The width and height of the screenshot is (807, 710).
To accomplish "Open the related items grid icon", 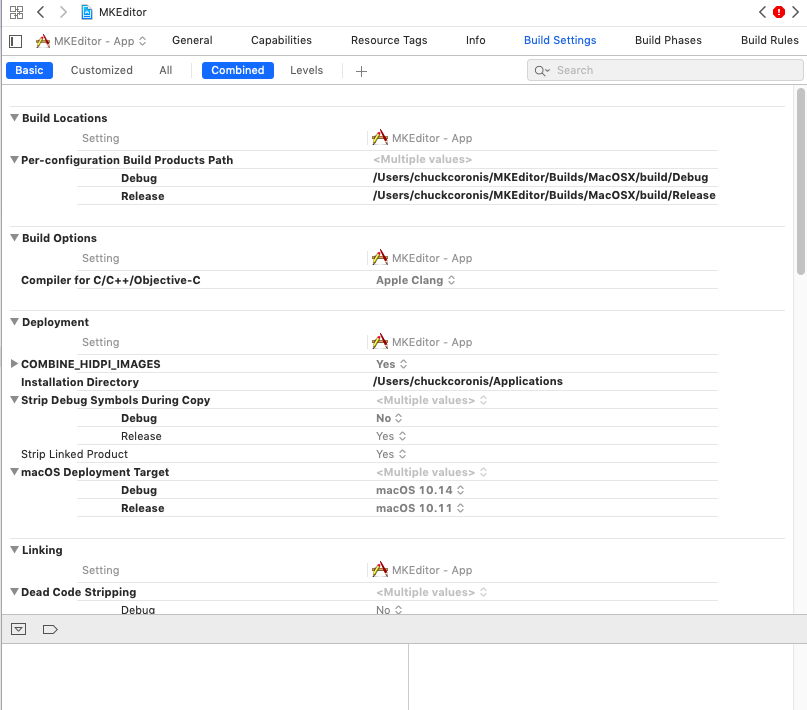I will tap(16, 12).
